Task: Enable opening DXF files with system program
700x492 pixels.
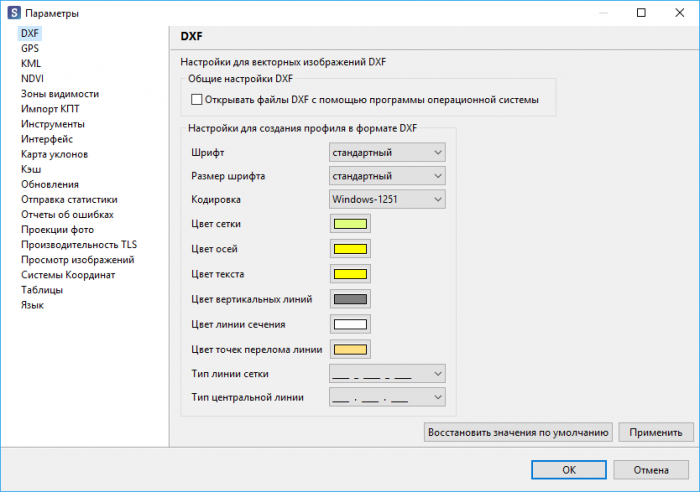Action: point(196,100)
